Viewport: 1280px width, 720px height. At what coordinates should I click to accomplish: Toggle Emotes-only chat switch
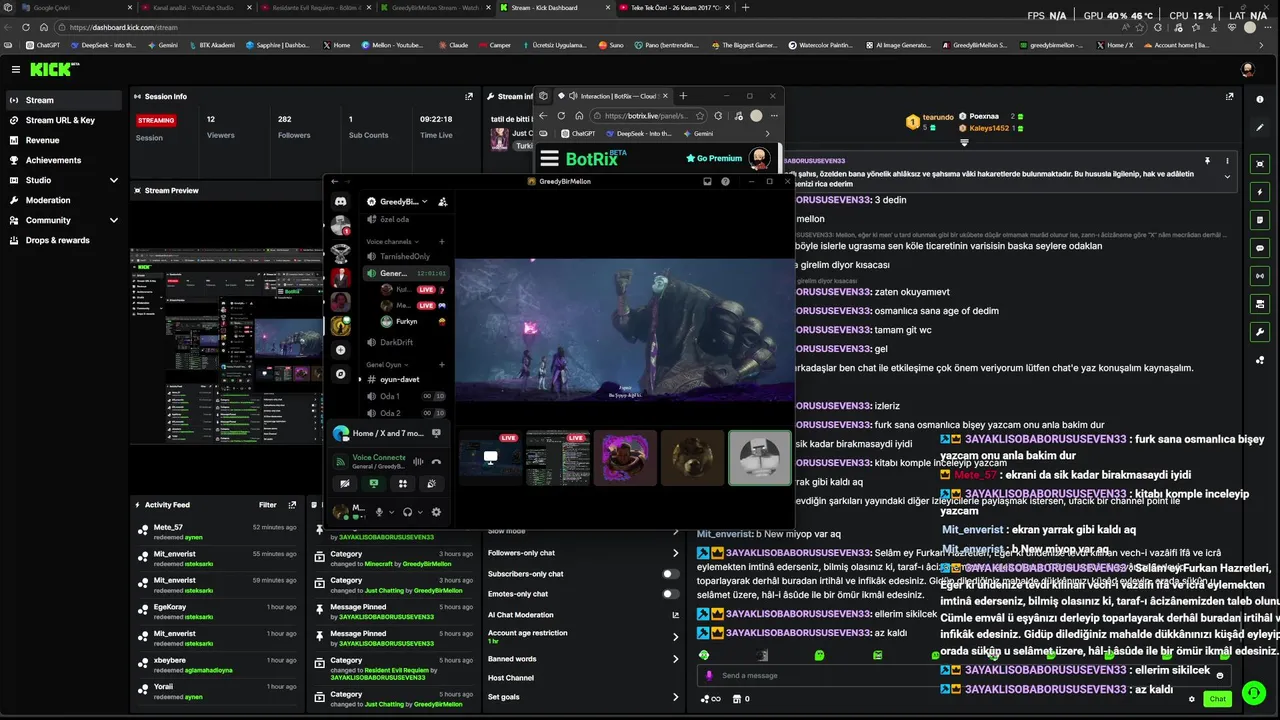671,594
